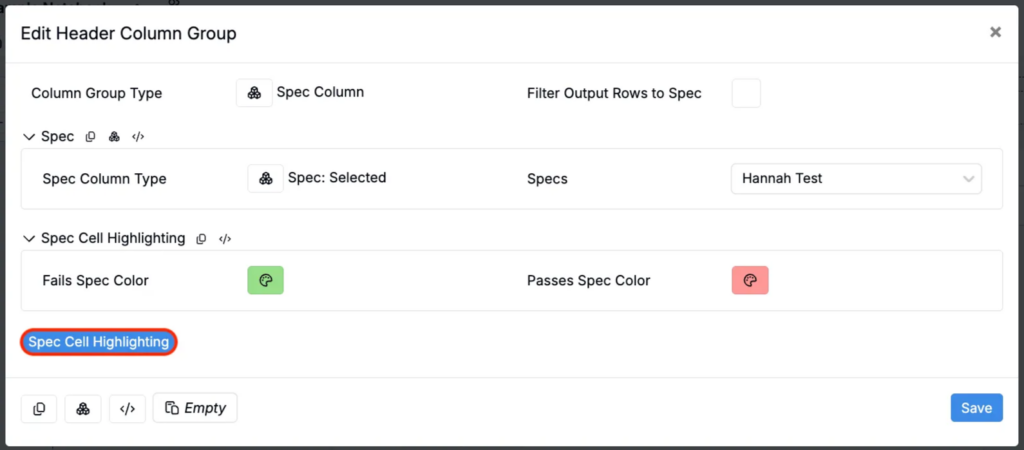Collapse the Spec Cell Highlighting section chevron
The height and width of the screenshot is (450, 1024).
pos(29,238)
